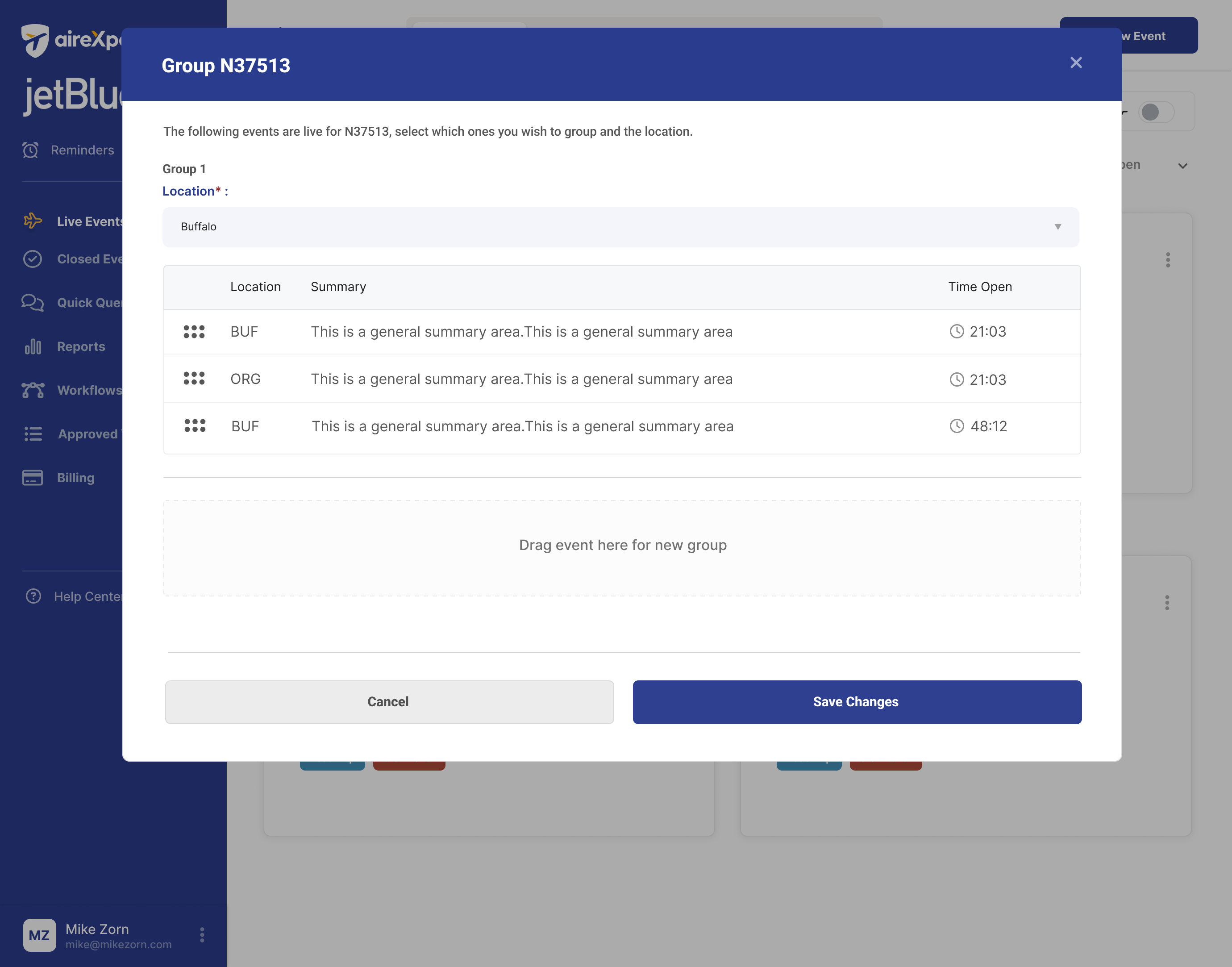1232x967 pixels.
Task: Open Billing in the sidebar
Action: coord(76,478)
